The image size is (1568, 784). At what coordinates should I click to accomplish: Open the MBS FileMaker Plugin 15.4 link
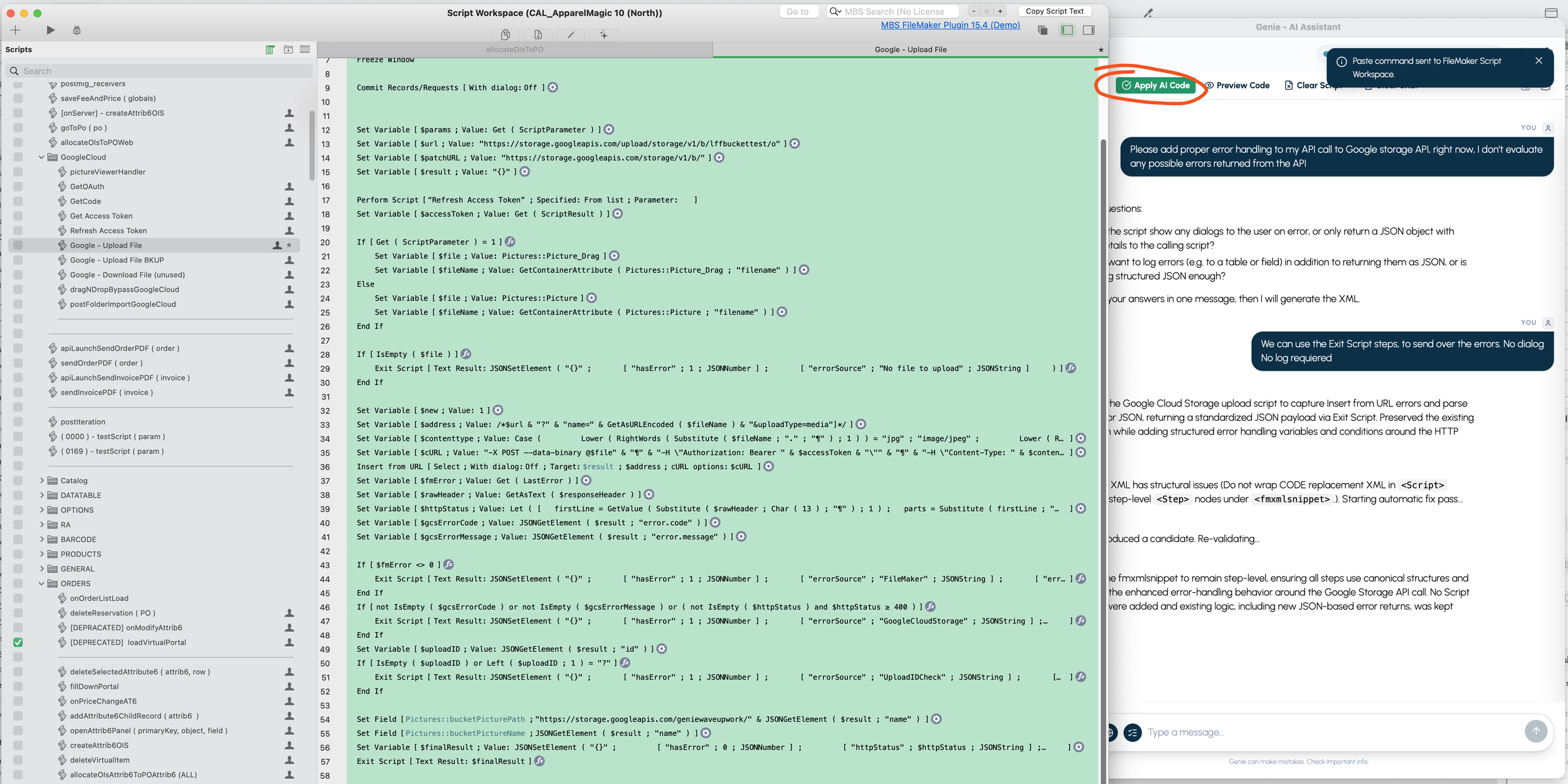pyautogui.click(x=950, y=25)
